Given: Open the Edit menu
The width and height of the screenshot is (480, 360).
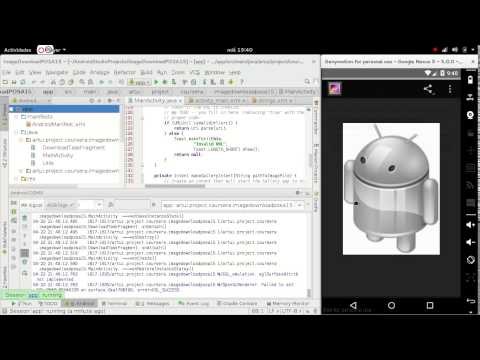Looking at the screenshot, I should [20, 72].
